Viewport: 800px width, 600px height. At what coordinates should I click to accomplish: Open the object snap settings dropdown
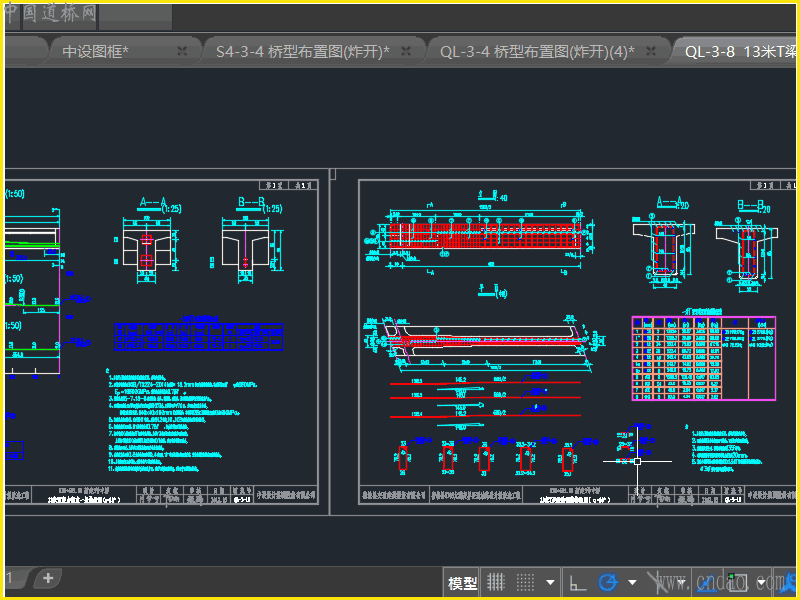pyautogui.click(x=761, y=582)
